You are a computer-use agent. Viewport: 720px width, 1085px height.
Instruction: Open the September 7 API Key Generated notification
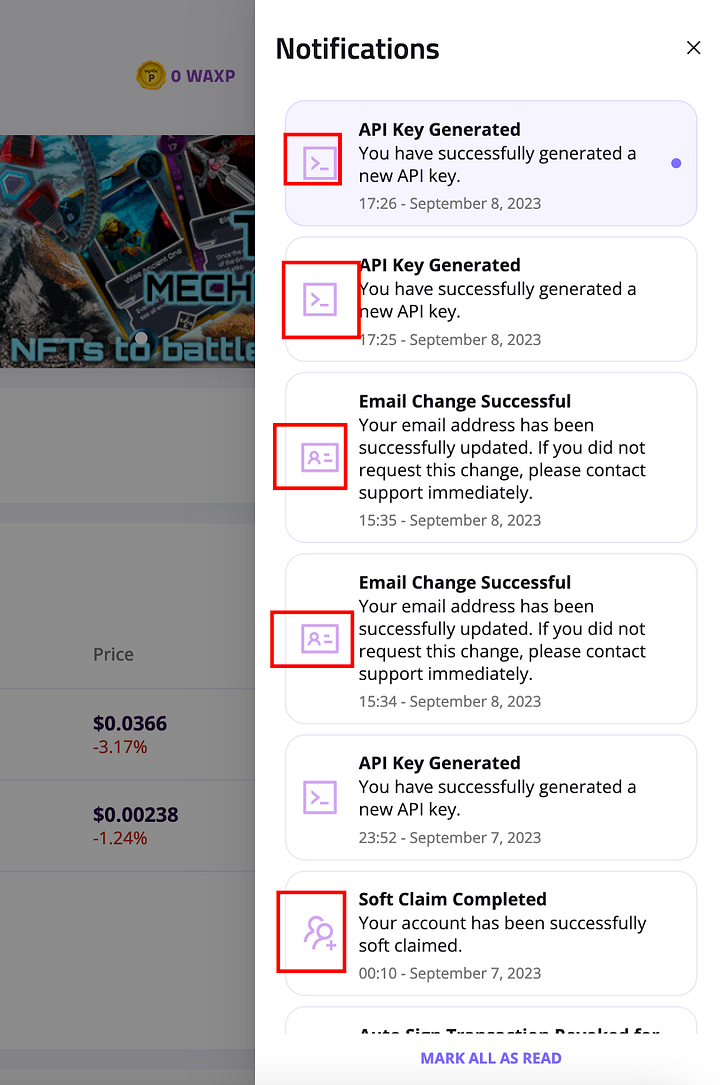tap(491, 797)
